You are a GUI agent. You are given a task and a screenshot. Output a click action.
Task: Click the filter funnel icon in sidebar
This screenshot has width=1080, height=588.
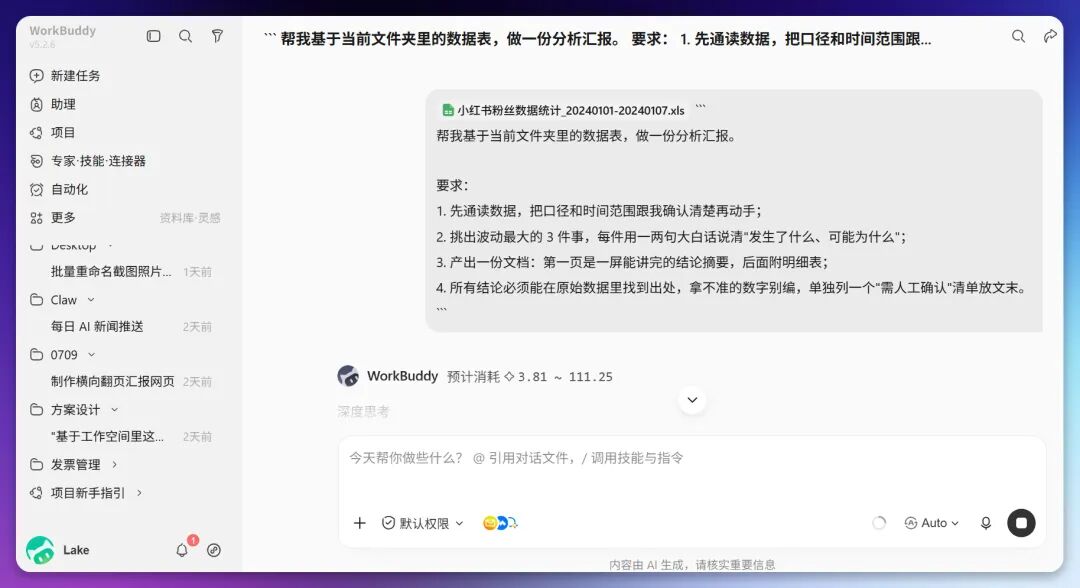(217, 36)
